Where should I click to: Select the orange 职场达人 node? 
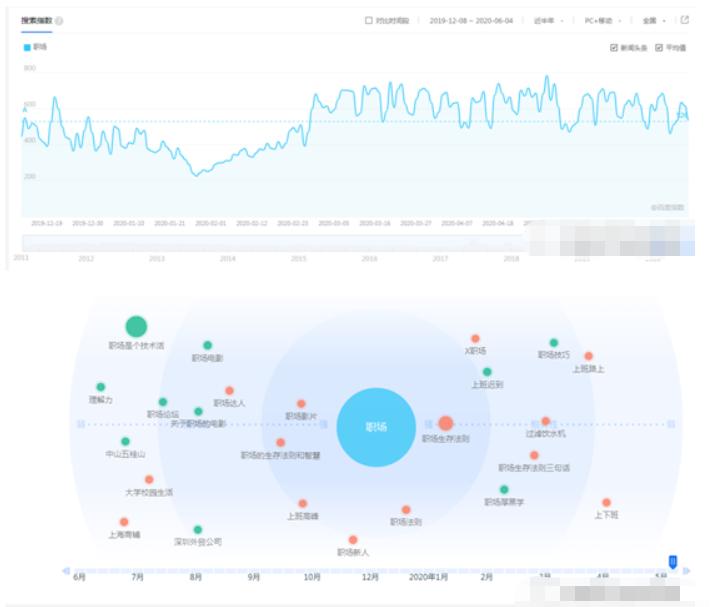tap(229, 390)
